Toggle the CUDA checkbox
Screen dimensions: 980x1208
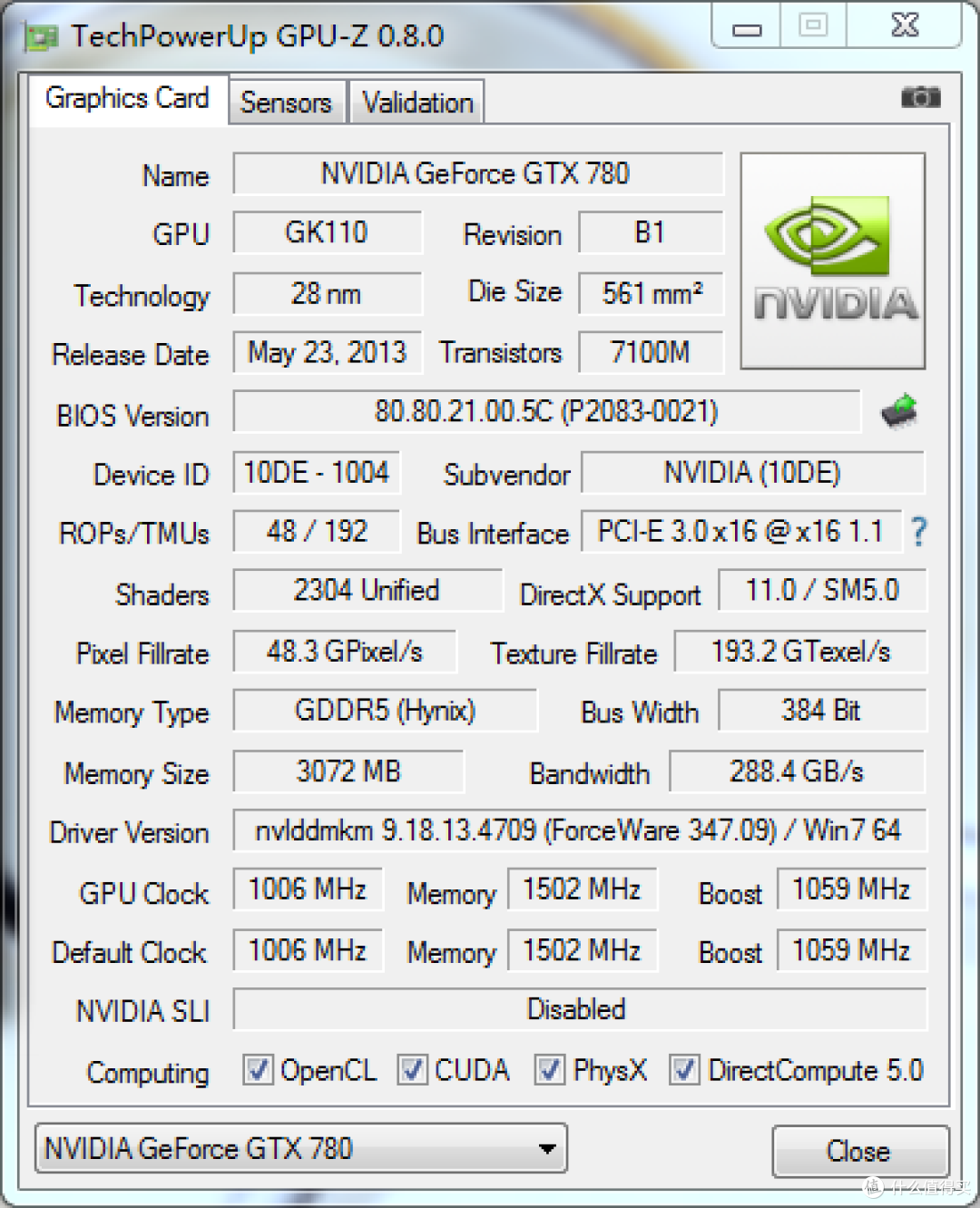412,1070
